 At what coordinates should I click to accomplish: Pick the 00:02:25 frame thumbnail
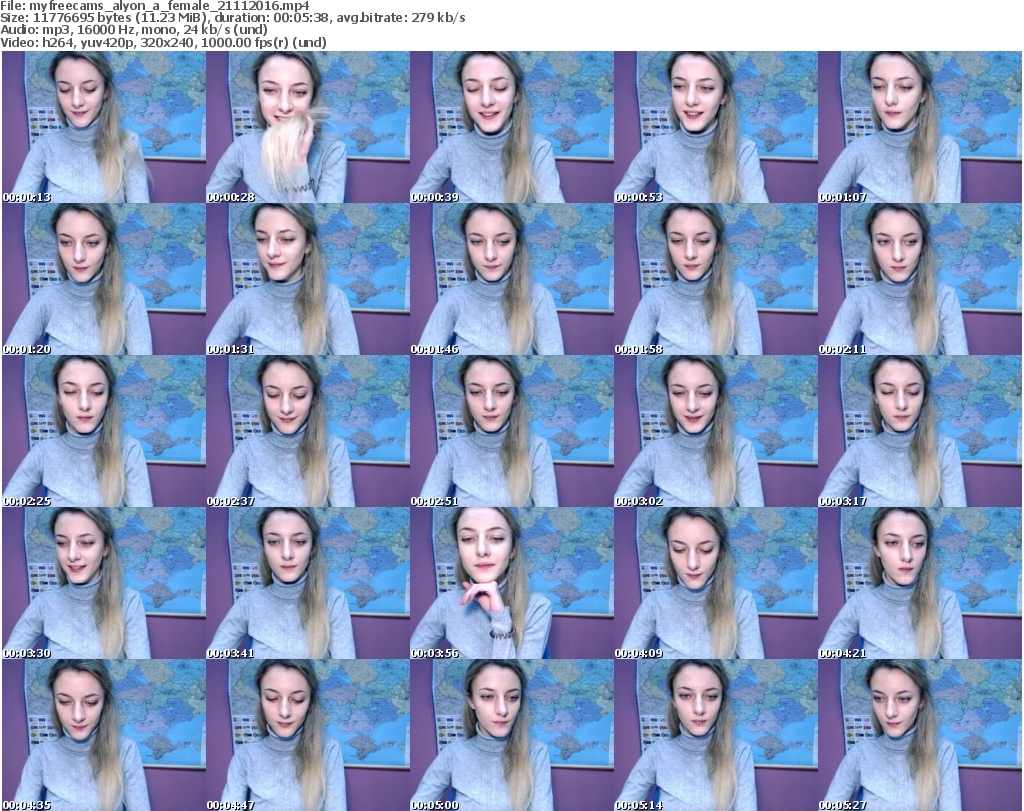(104, 431)
